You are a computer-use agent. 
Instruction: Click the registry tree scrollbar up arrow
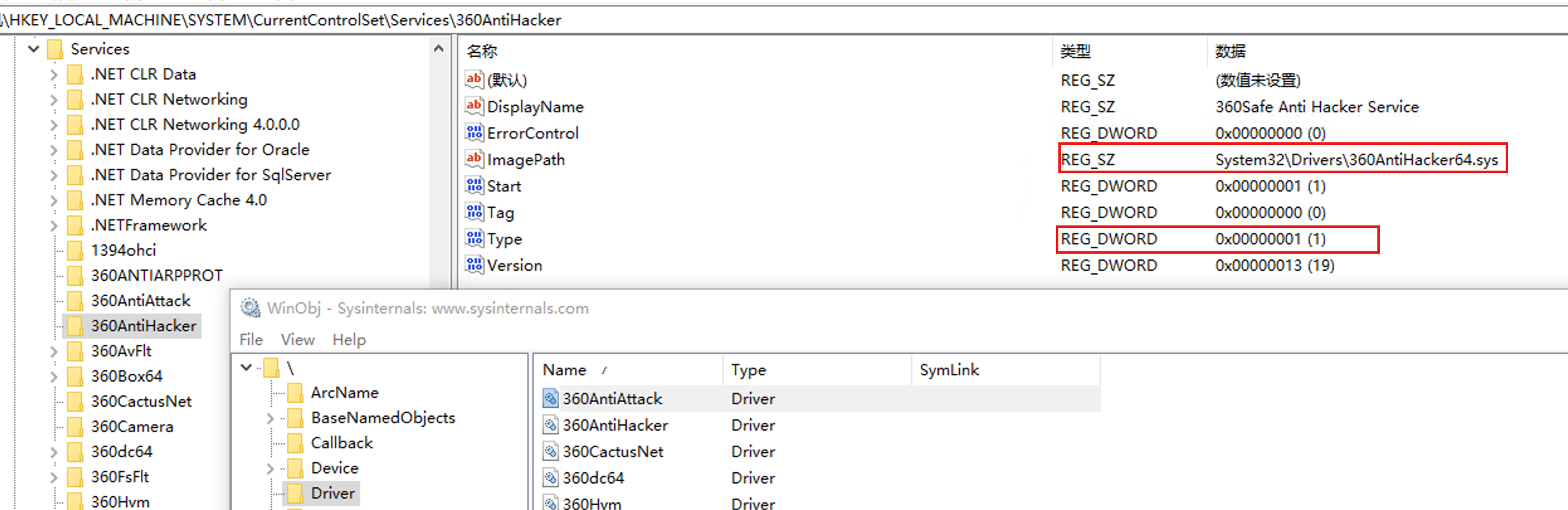pos(439,48)
